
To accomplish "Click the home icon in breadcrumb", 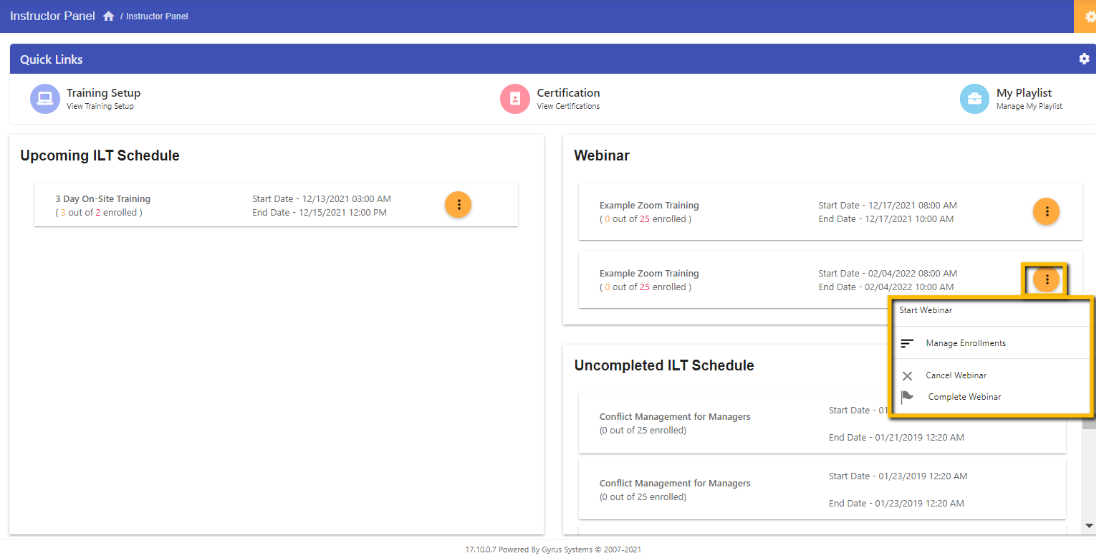I will [x=108, y=16].
